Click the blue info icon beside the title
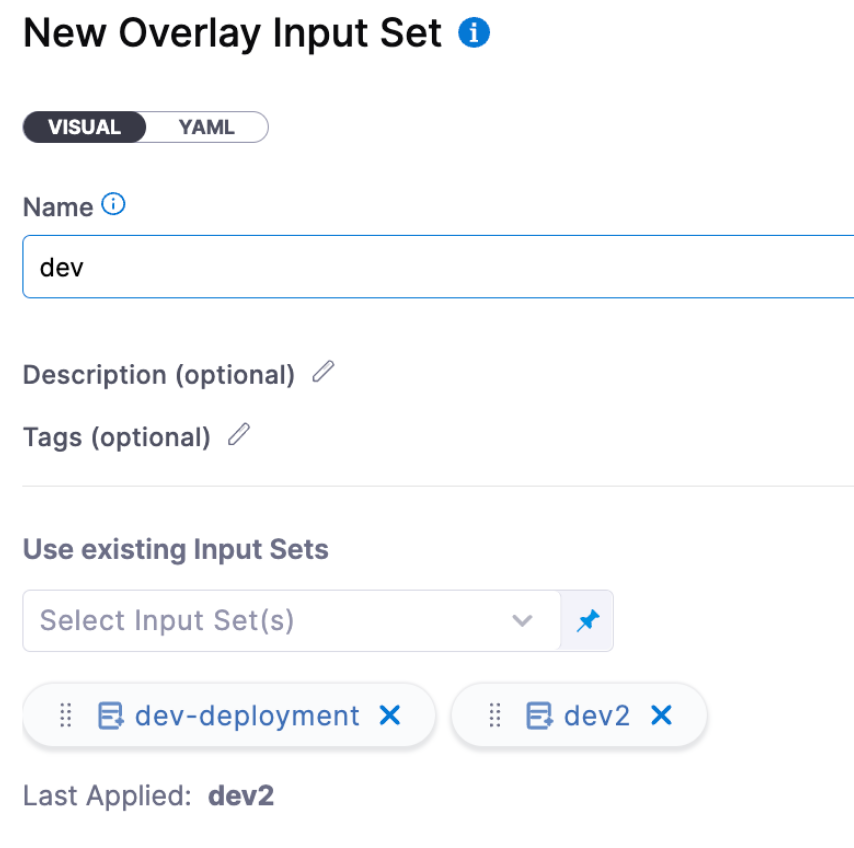854x848 pixels. click(x=474, y=34)
